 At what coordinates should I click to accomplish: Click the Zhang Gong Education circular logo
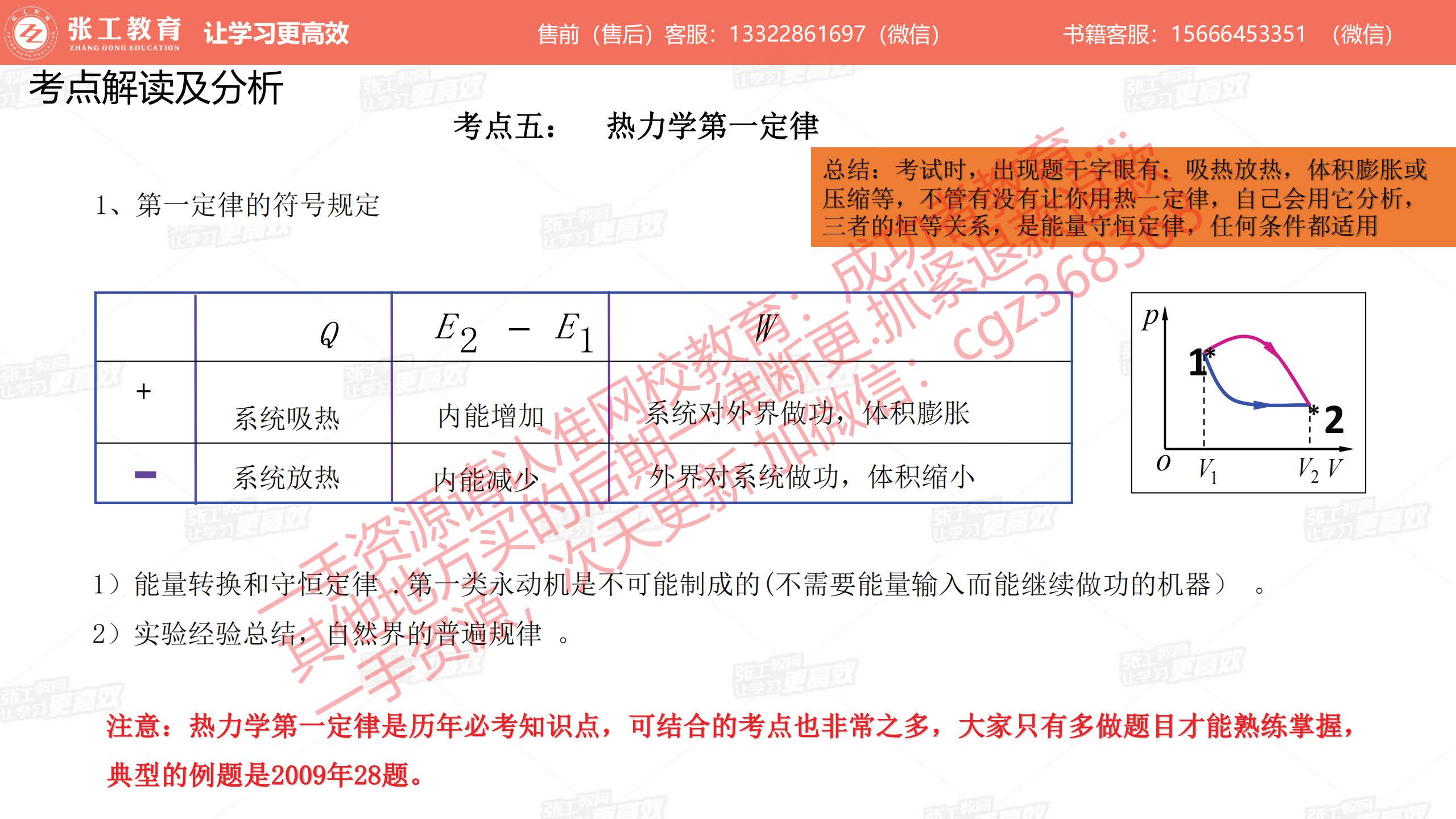pos(31,33)
